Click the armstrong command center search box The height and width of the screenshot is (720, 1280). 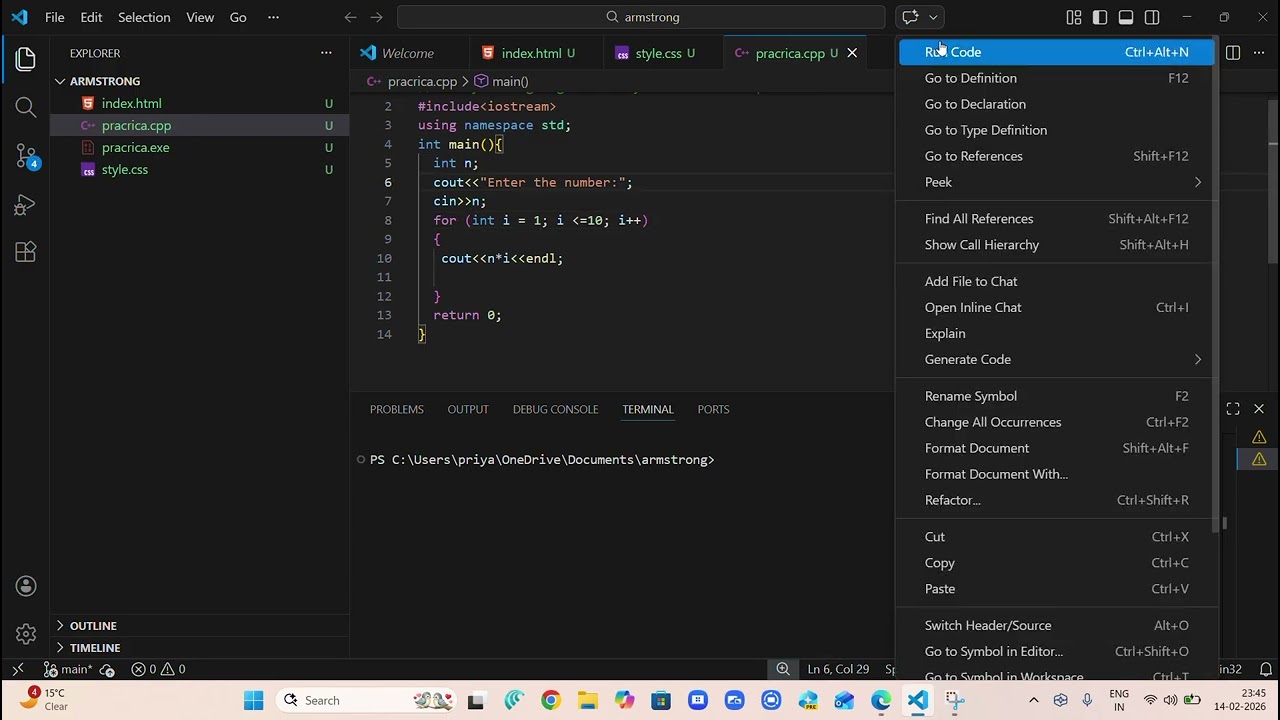click(x=641, y=17)
